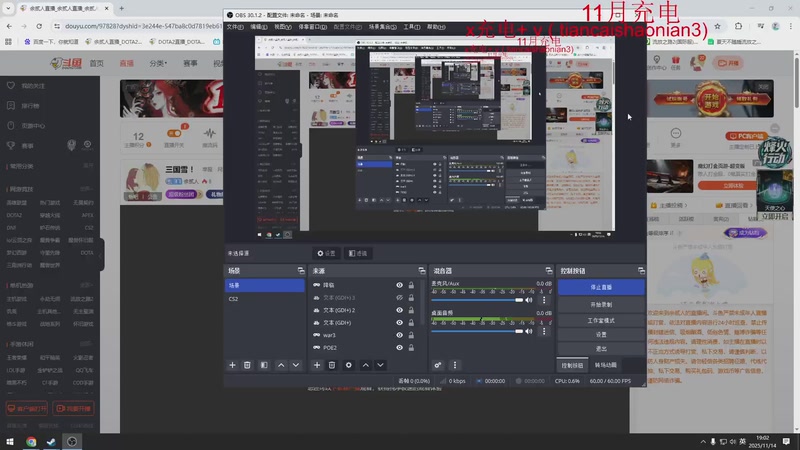This screenshot has width=800, height=450.
Task: Open the 帮助(H) menu in OBS
Action: click(436, 27)
